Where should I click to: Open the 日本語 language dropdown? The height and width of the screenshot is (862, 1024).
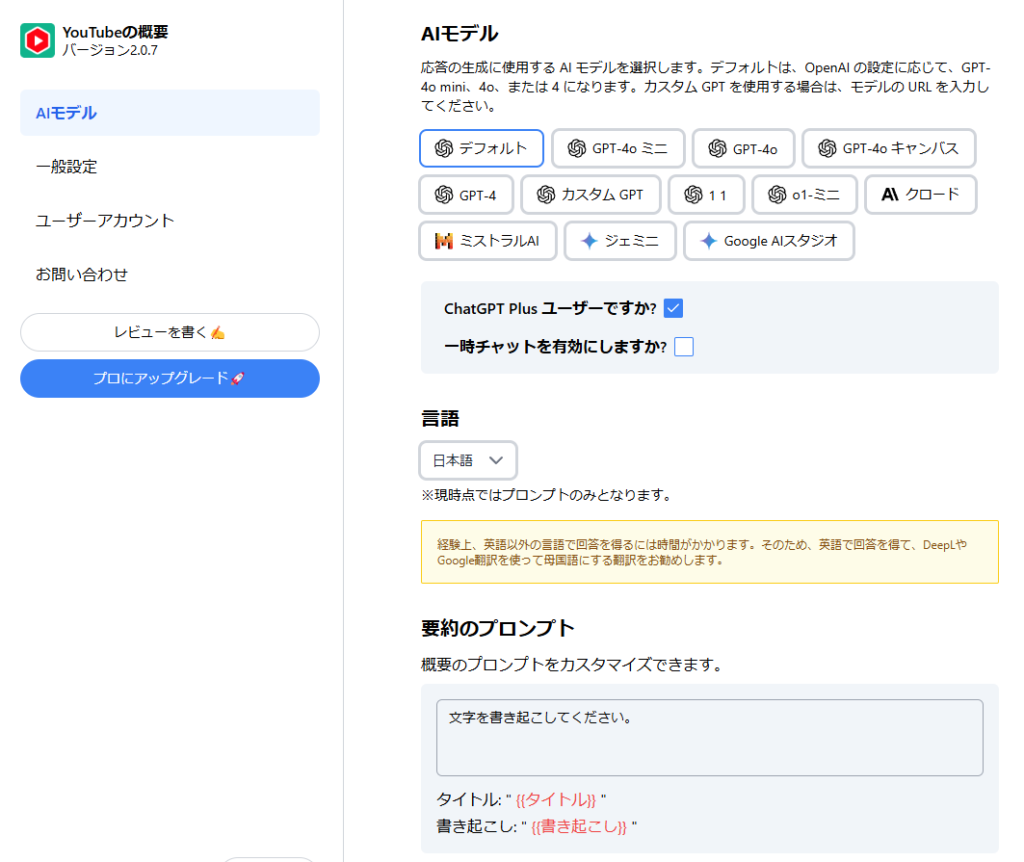468,460
